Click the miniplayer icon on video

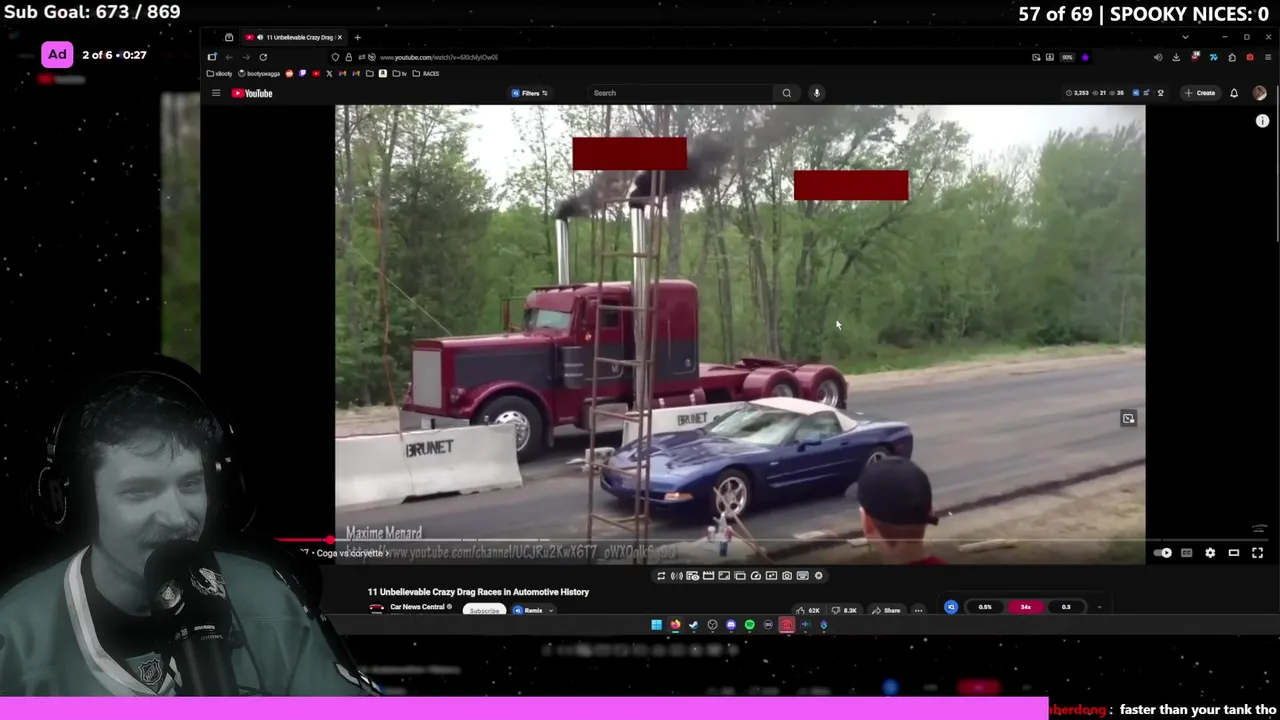click(x=1128, y=419)
